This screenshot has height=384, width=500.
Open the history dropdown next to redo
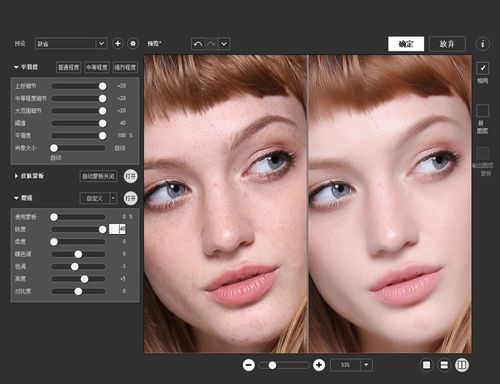[x=224, y=44]
